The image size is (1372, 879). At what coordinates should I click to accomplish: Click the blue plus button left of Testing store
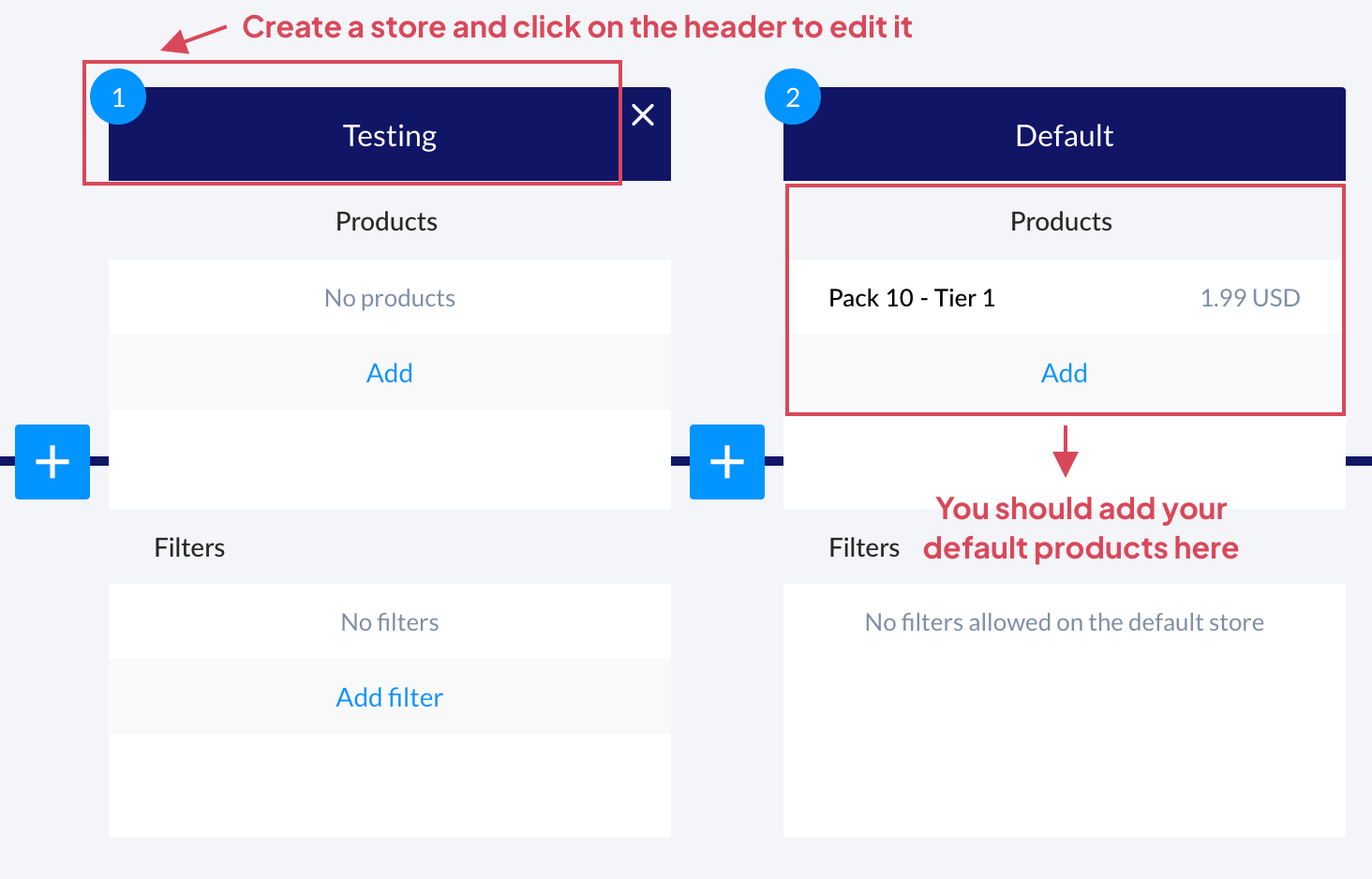pyautogui.click(x=52, y=462)
